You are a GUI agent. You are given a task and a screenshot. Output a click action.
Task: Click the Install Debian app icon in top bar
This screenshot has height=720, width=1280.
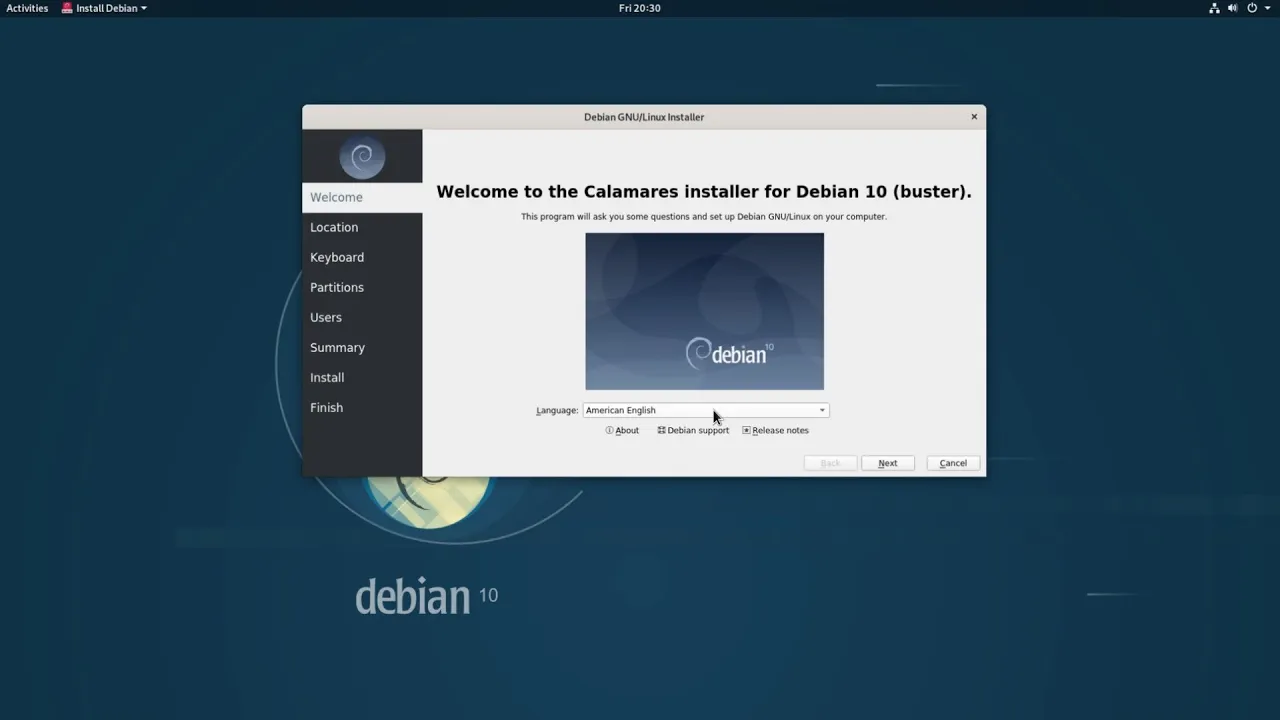[67, 8]
